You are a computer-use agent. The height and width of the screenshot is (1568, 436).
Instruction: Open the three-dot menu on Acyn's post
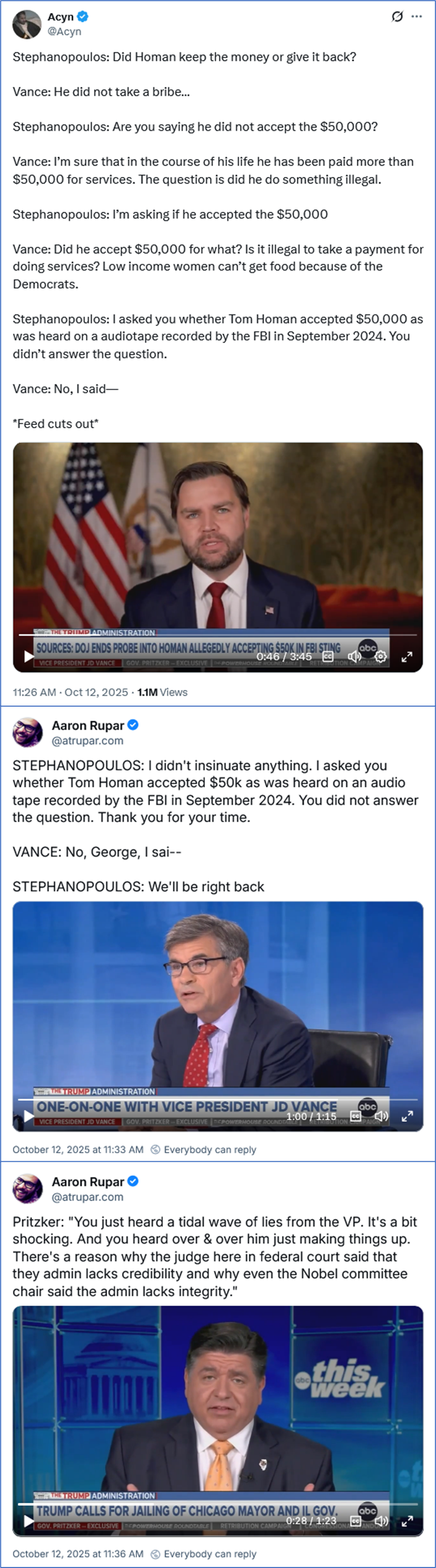416,17
